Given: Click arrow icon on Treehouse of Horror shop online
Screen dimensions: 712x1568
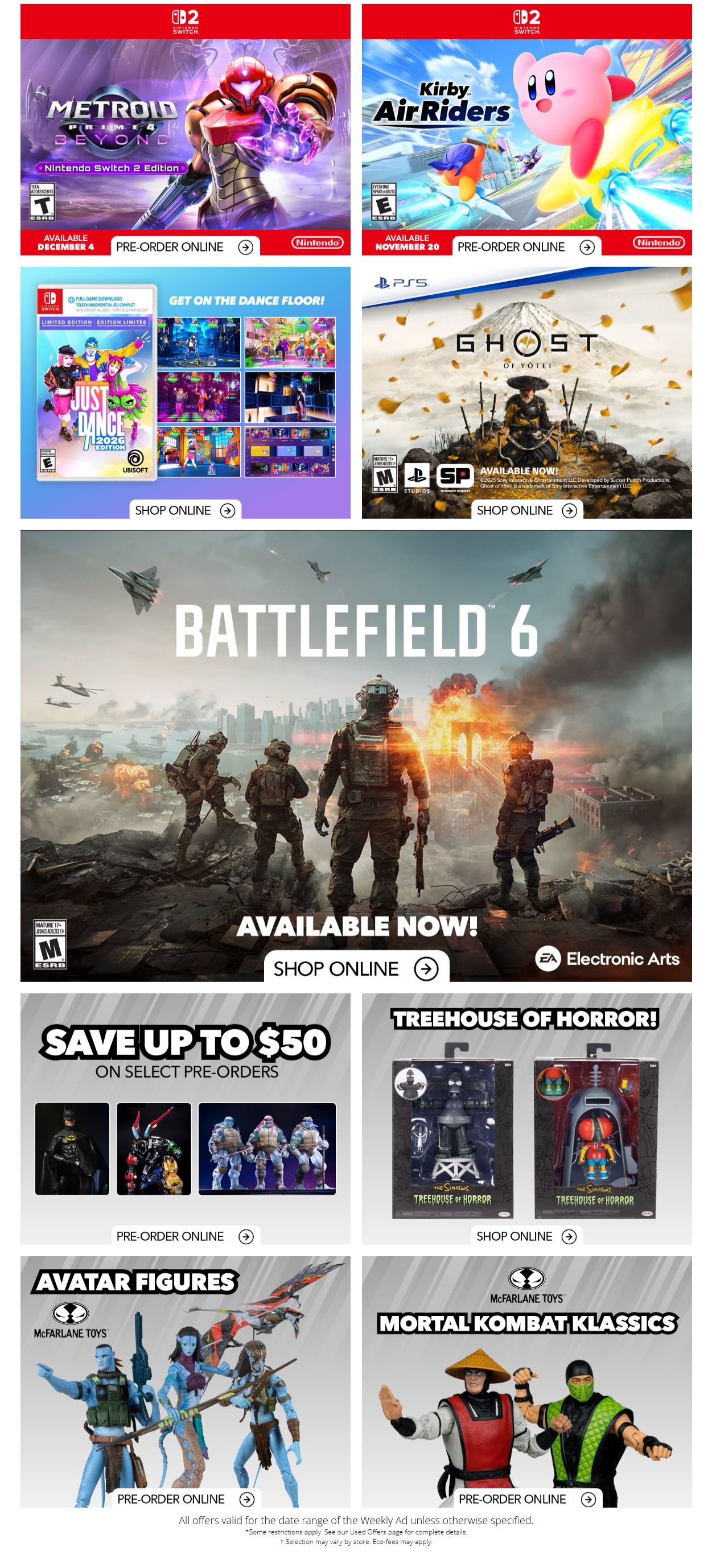Looking at the screenshot, I should click(569, 1236).
